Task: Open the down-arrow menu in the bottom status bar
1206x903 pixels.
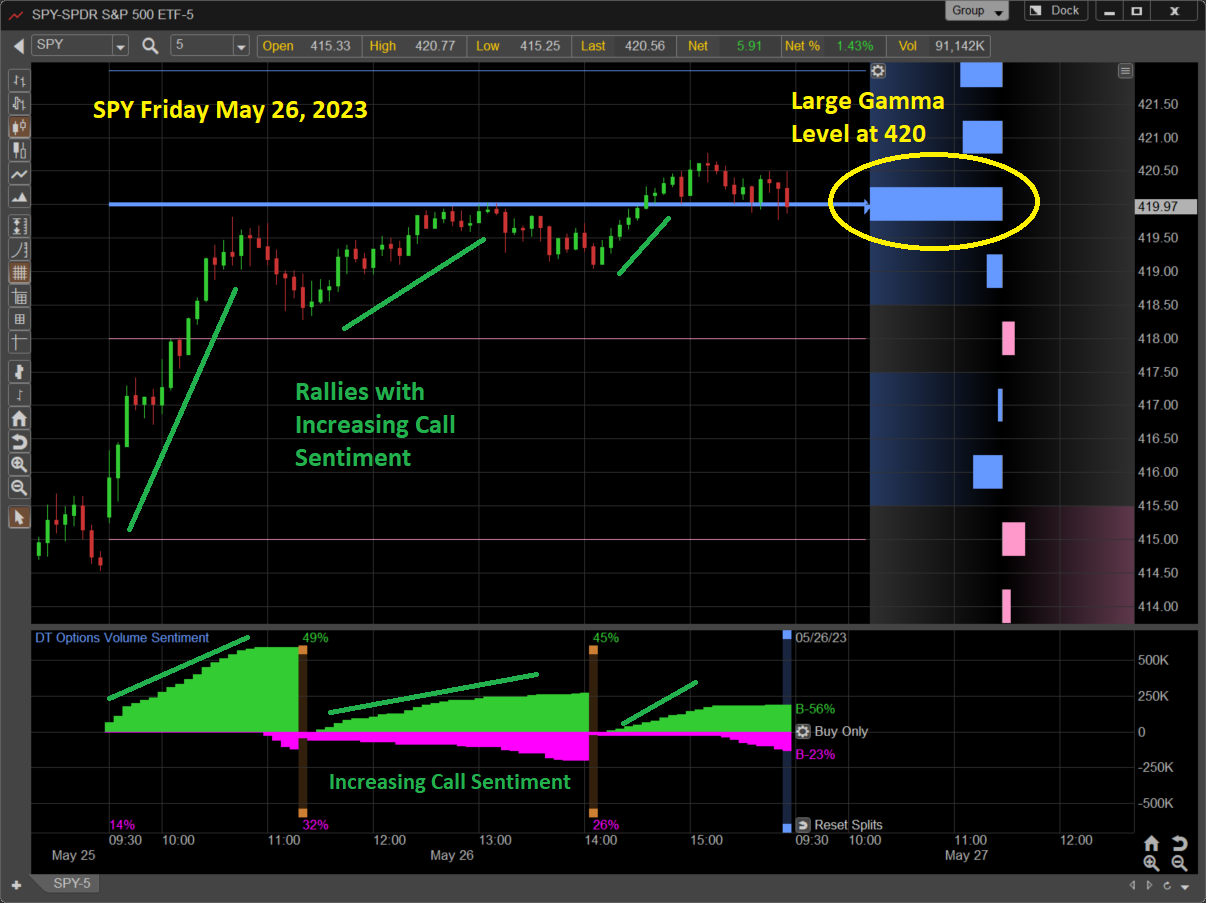Action: [1185, 887]
